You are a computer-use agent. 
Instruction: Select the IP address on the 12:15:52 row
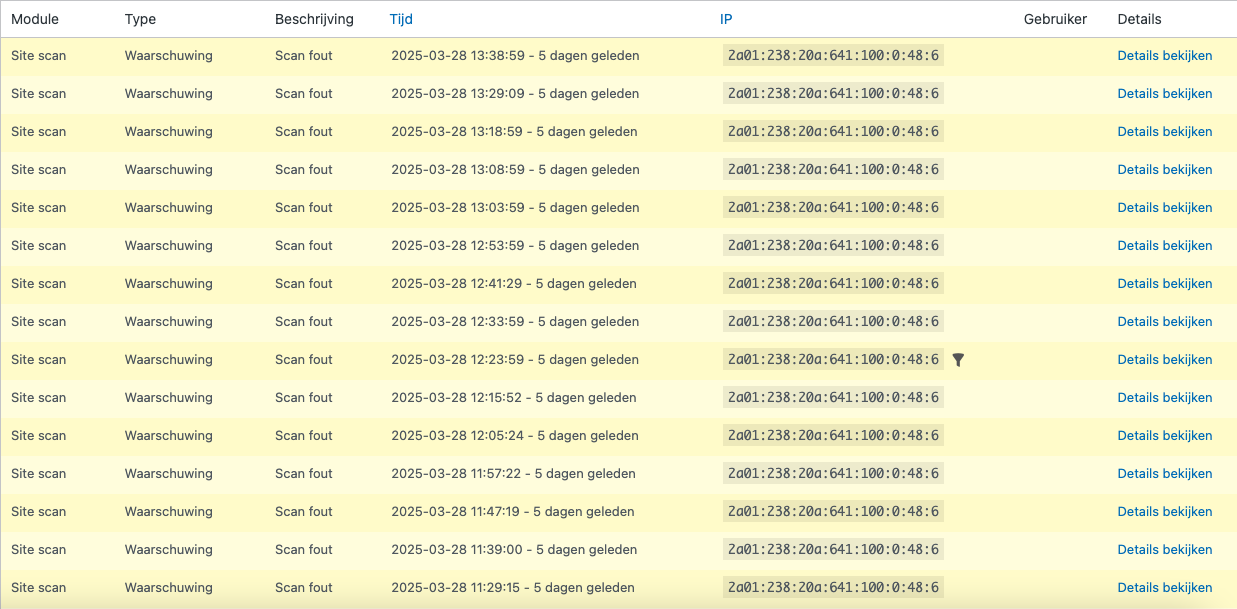point(833,398)
